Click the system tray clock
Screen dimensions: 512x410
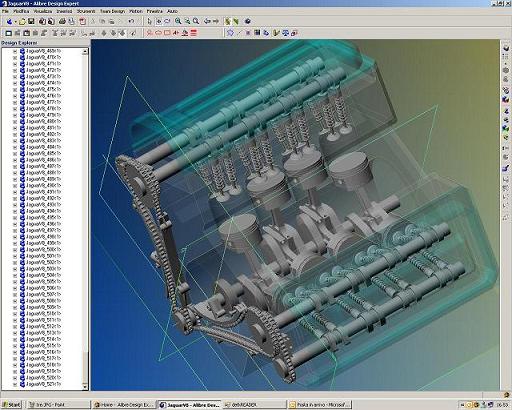tap(502, 405)
